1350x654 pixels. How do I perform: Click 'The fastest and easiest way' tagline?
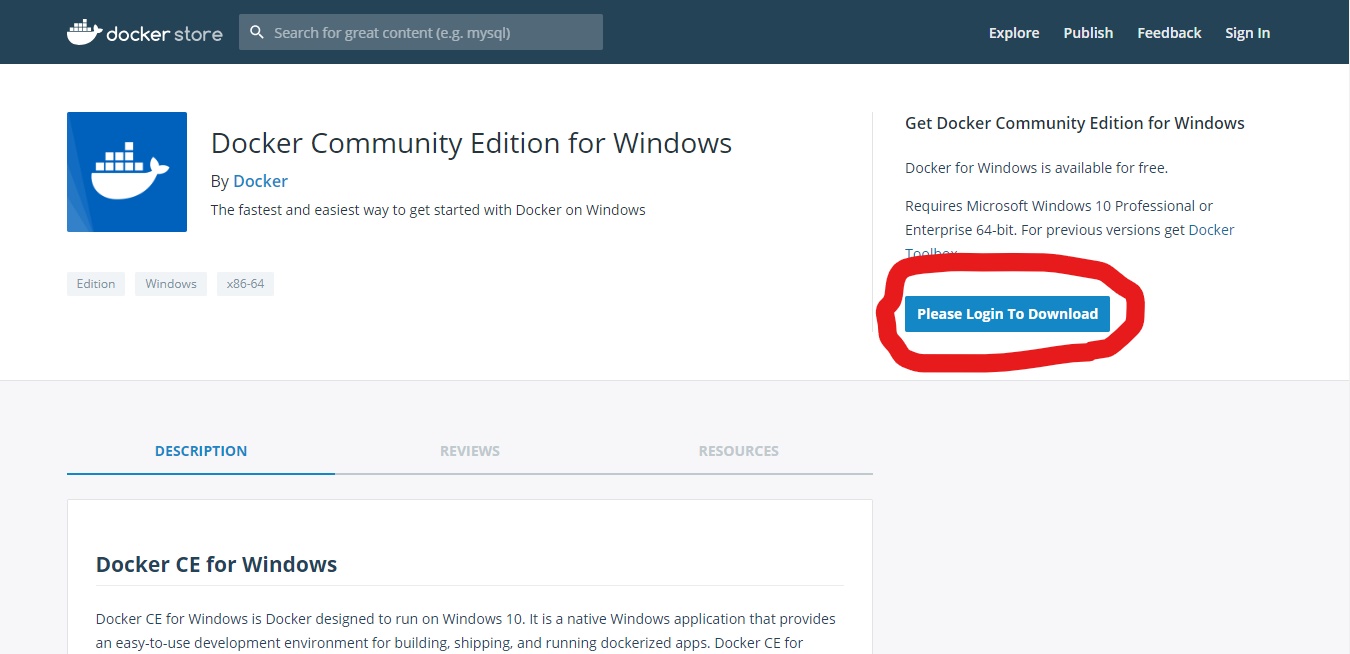click(428, 210)
